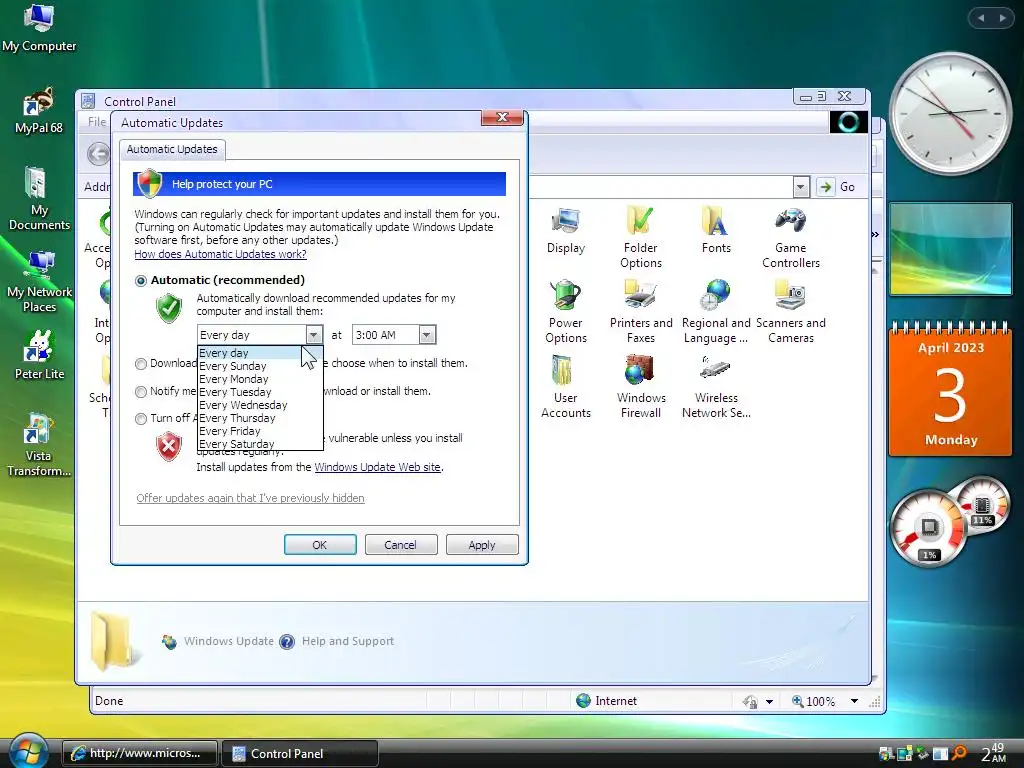
Task: Click OK in Automatic Updates dialog
Action: click(x=320, y=545)
